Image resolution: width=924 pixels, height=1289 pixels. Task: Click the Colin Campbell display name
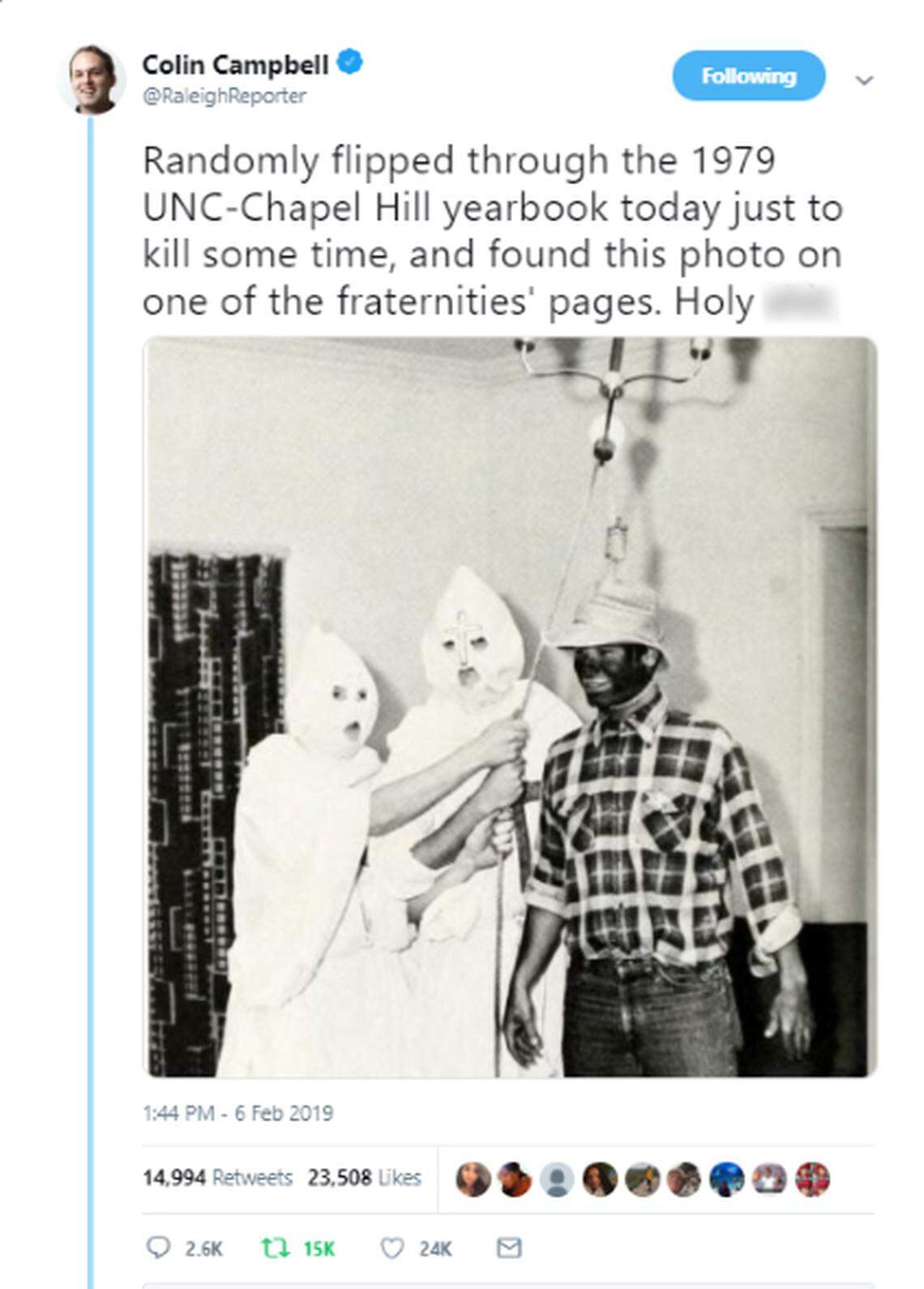click(x=235, y=64)
